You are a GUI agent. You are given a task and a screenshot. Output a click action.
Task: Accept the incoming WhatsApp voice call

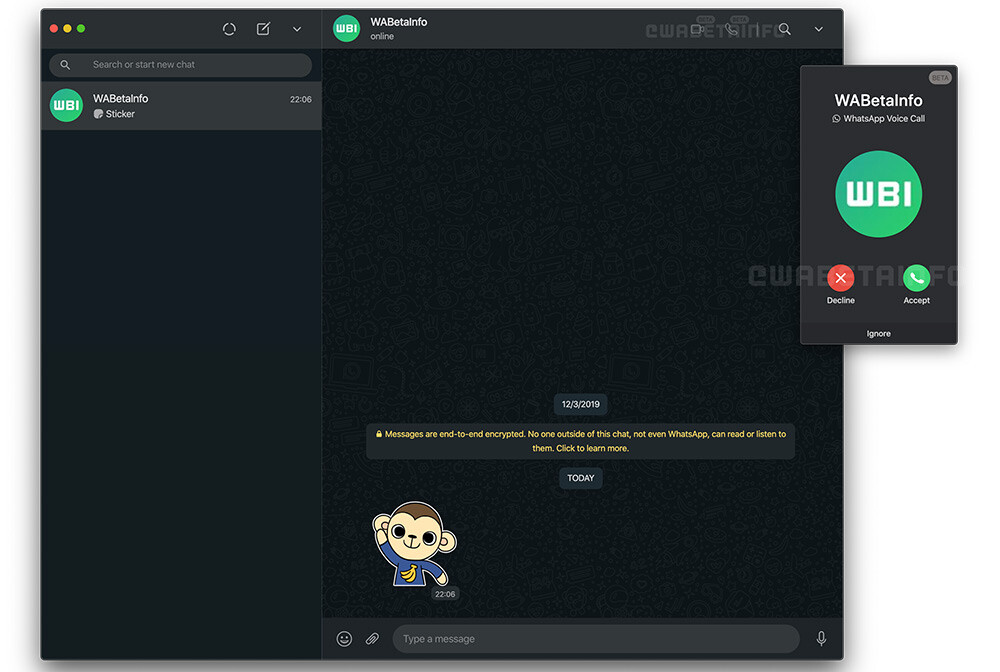(x=916, y=278)
